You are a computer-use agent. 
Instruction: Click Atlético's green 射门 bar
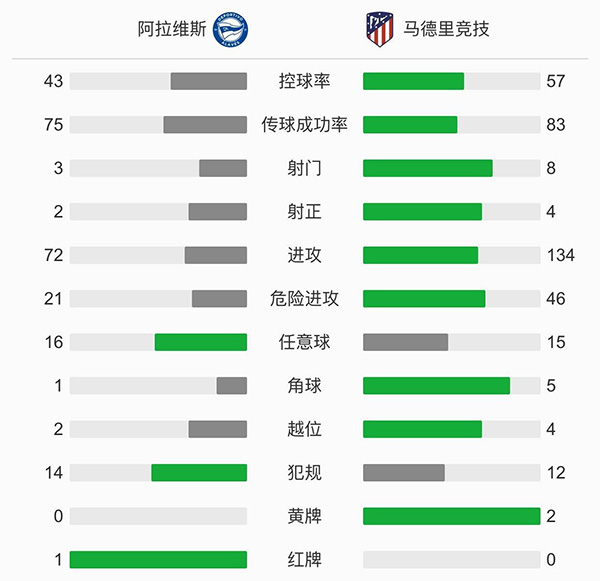click(427, 168)
